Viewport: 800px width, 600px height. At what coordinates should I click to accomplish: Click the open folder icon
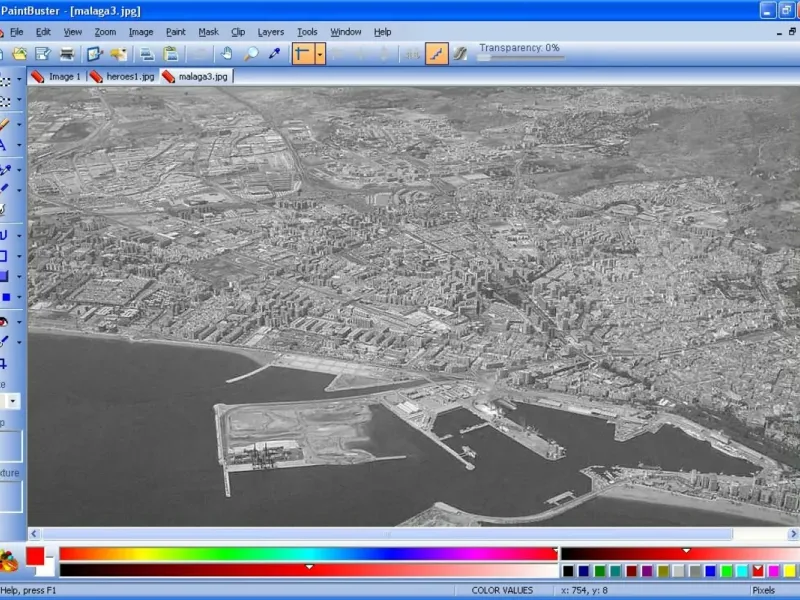point(19,54)
